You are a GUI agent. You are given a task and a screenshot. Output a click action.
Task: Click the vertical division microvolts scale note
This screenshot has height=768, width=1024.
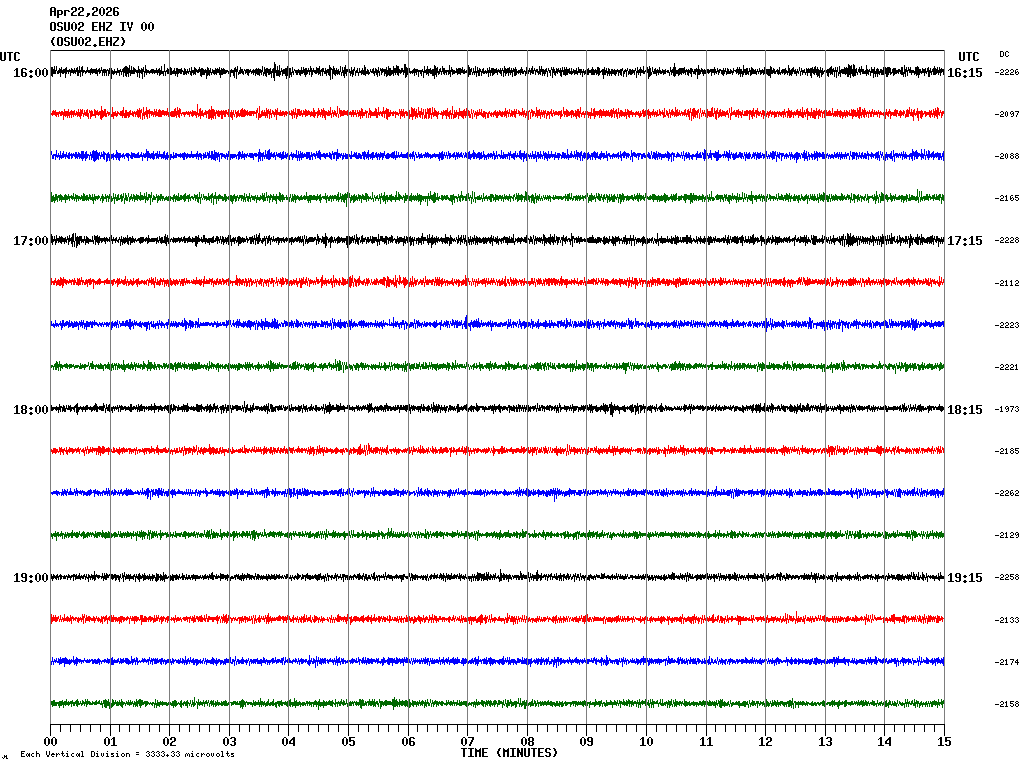pos(127,754)
